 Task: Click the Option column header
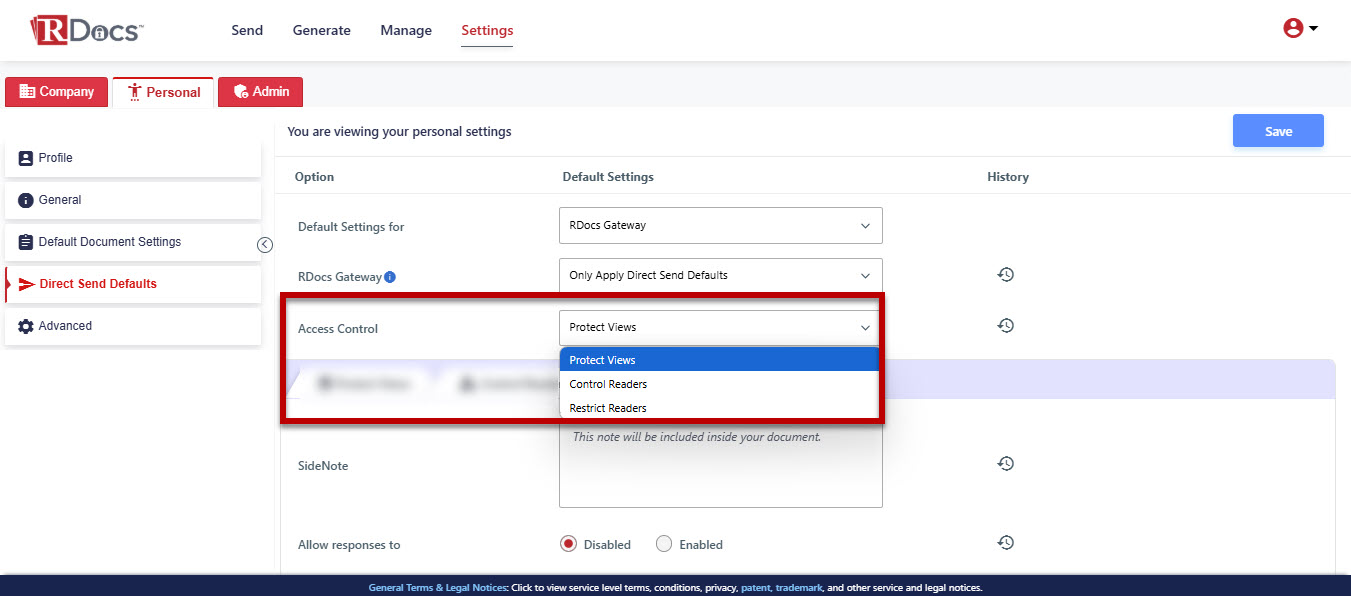[314, 177]
